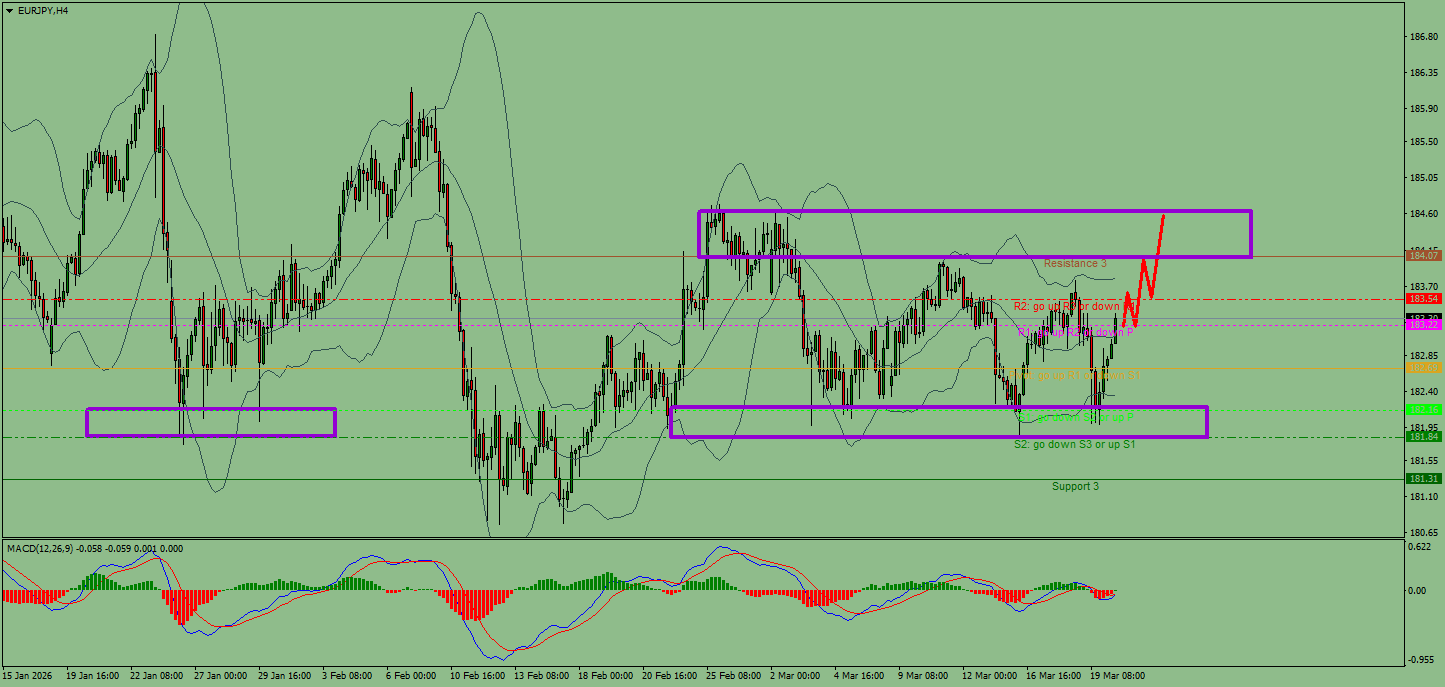Select the red 183.54 price tag
Viewport: 1445px width, 687px height.
click(x=1422, y=298)
